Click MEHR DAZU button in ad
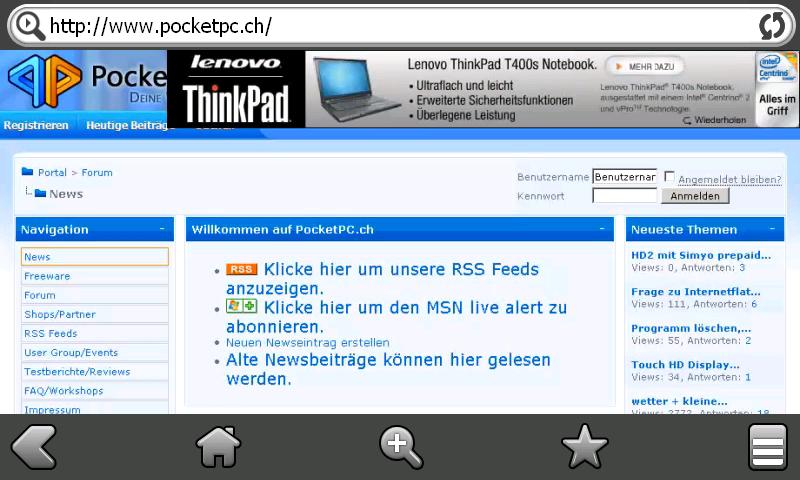The width and height of the screenshot is (800, 480). 645,66
